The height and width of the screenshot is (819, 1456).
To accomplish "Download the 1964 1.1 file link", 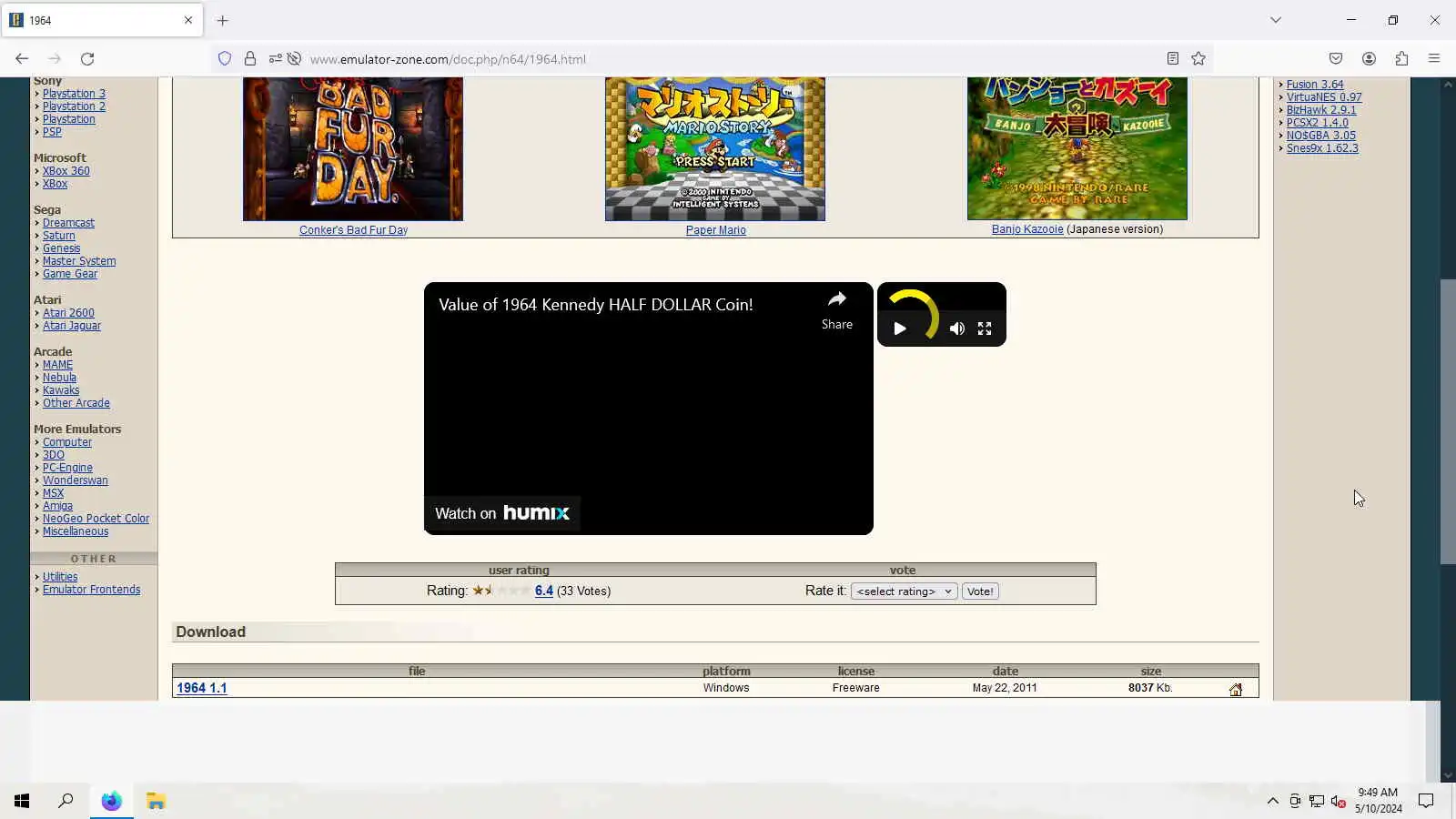I will click(202, 688).
